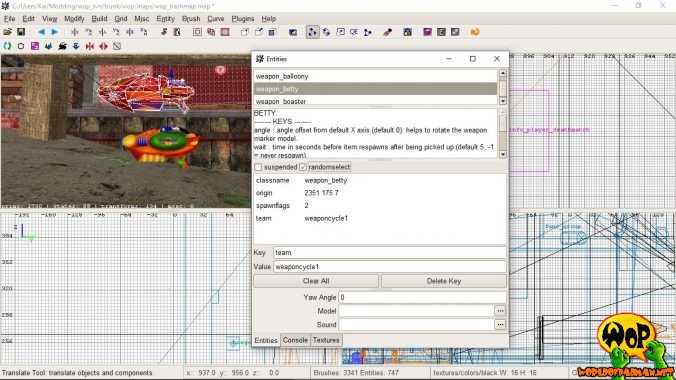Select weapon_betty in the entity list
676x380 pixels.
(x=375, y=89)
